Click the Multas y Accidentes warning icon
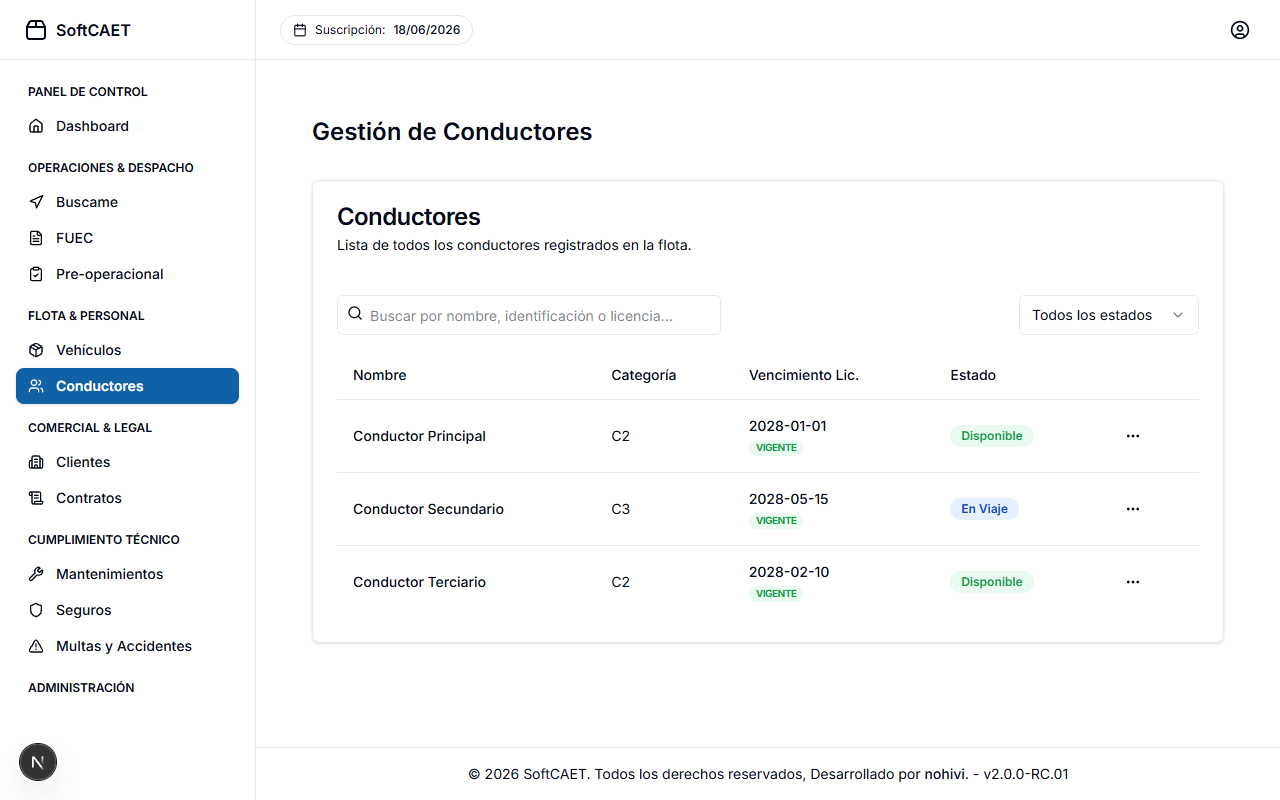The height and width of the screenshot is (800, 1280). coord(36,646)
